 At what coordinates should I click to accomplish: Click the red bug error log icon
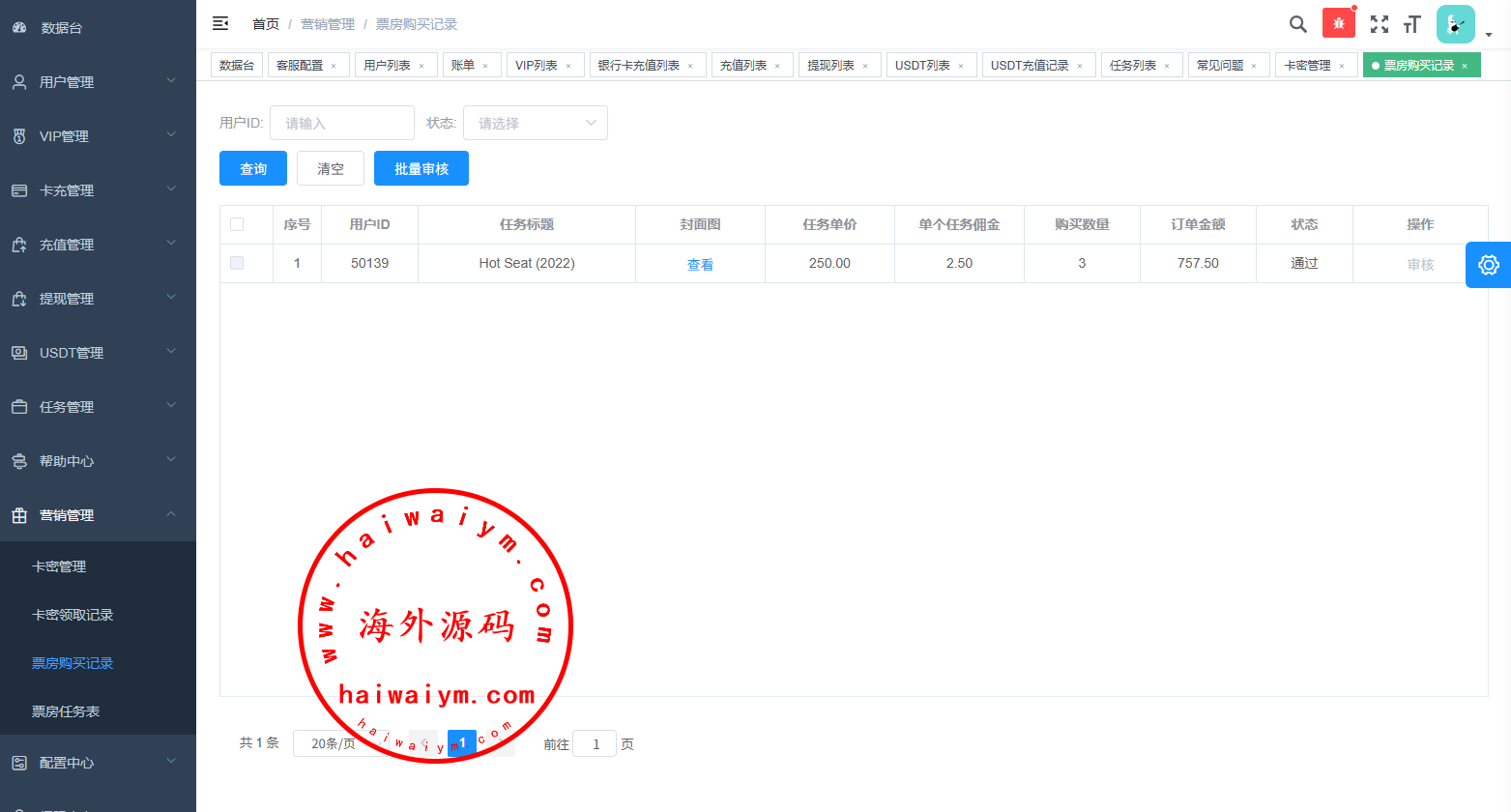point(1338,23)
